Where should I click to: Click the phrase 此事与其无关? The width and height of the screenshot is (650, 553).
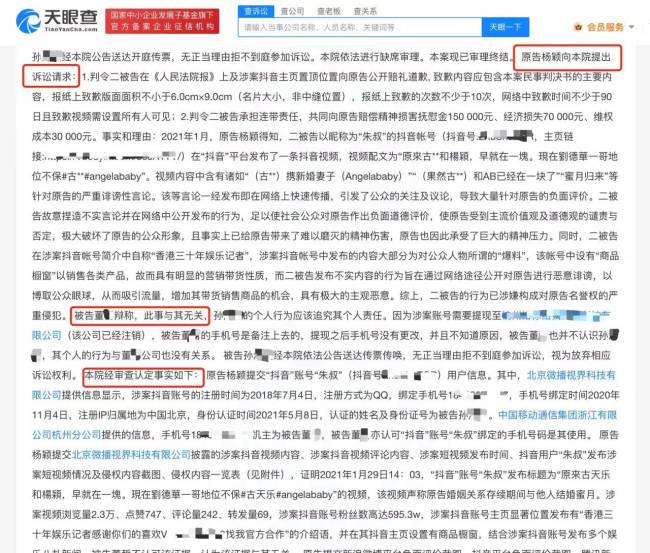(173, 316)
